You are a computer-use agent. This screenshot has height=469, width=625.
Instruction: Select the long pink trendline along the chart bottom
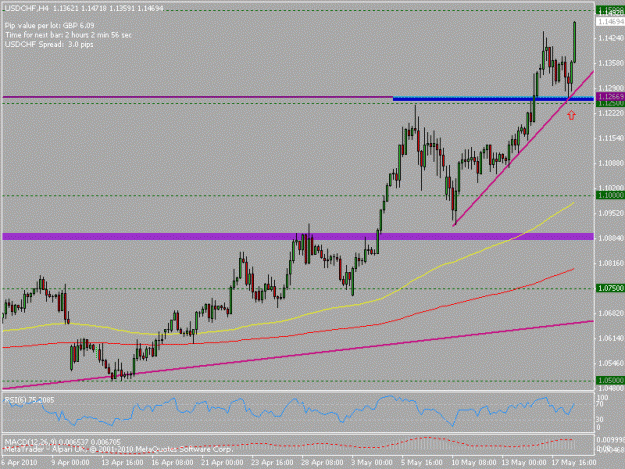pyautogui.click(x=298, y=354)
